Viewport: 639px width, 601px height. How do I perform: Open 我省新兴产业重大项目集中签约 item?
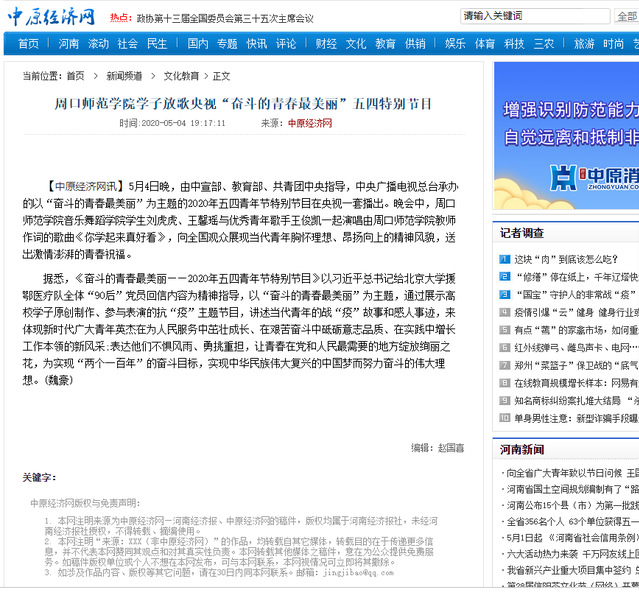[x=573, y=570]
